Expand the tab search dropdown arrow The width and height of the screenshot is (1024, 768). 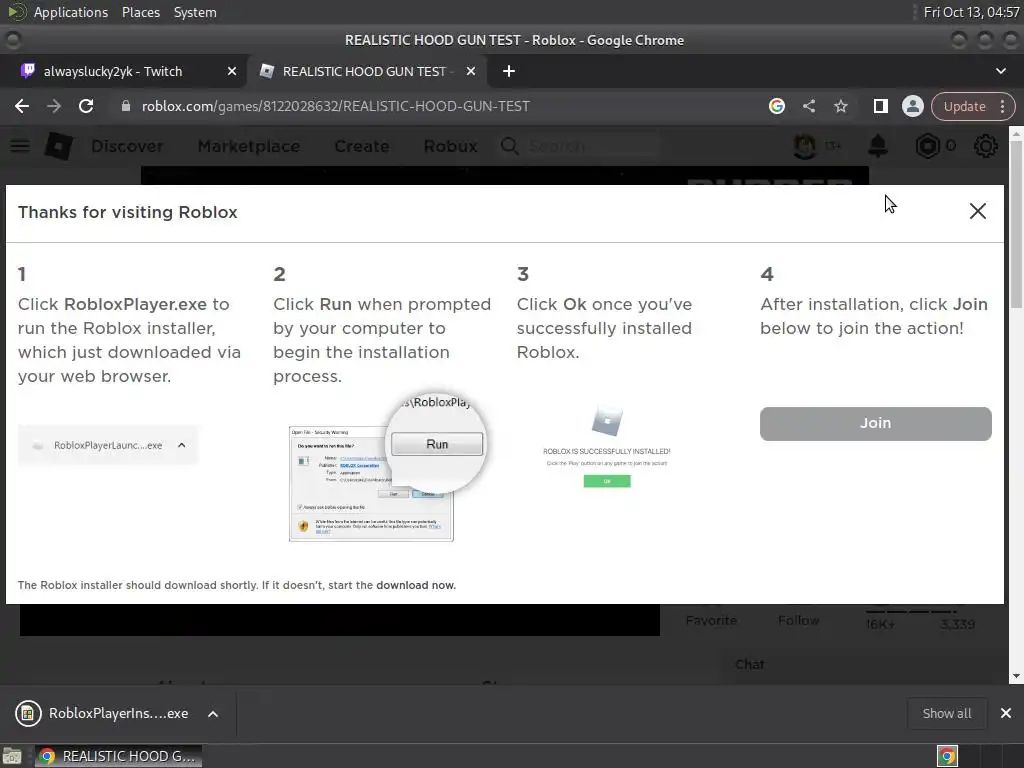[x=1000, y=71]
